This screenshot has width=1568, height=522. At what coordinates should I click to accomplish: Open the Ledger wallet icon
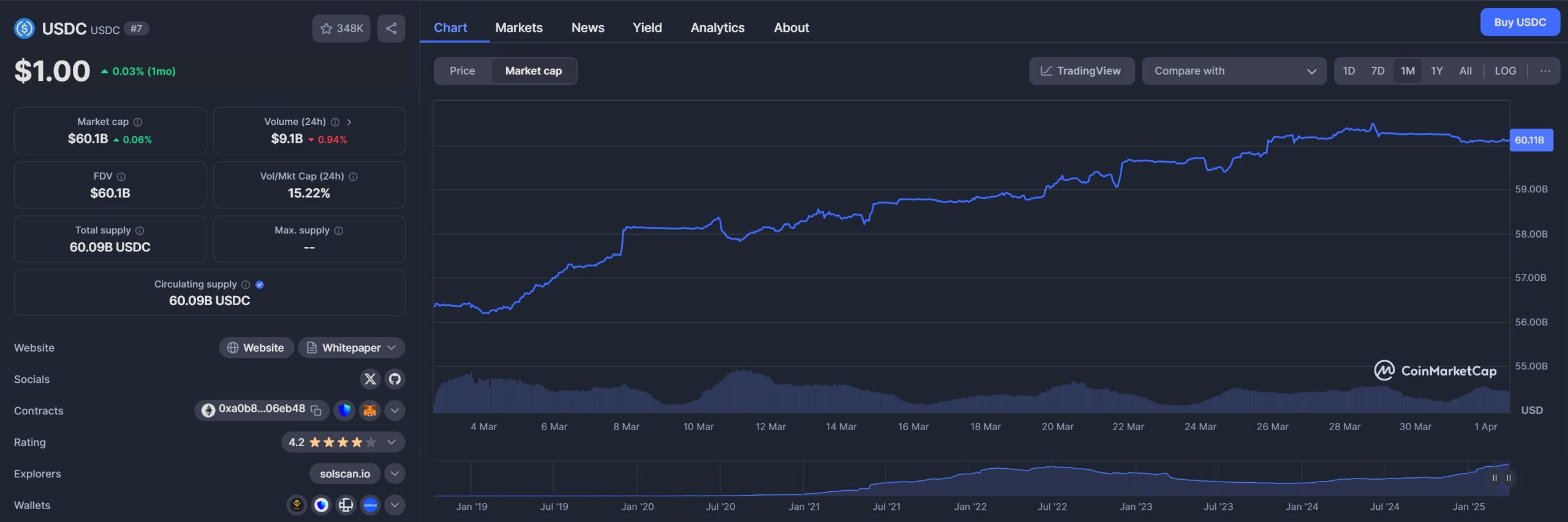[x=346, y=505]
